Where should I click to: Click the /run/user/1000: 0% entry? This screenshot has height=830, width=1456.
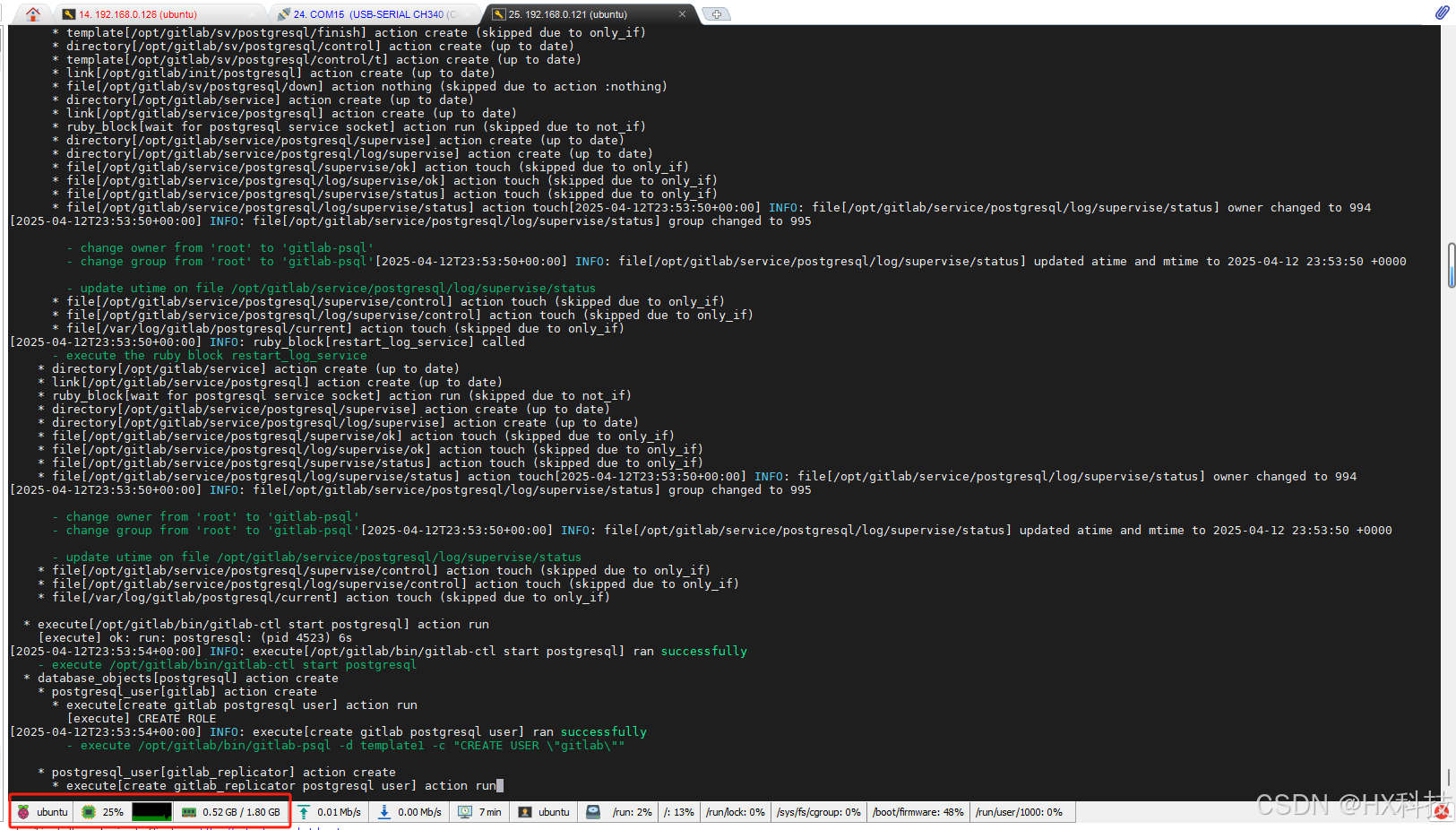[1020, 812]
